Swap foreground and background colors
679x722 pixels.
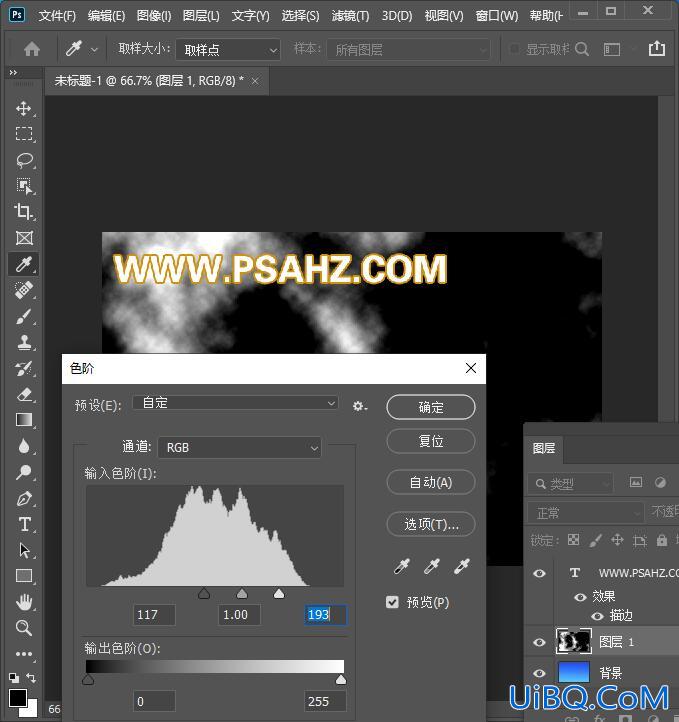tap(31, 678)
